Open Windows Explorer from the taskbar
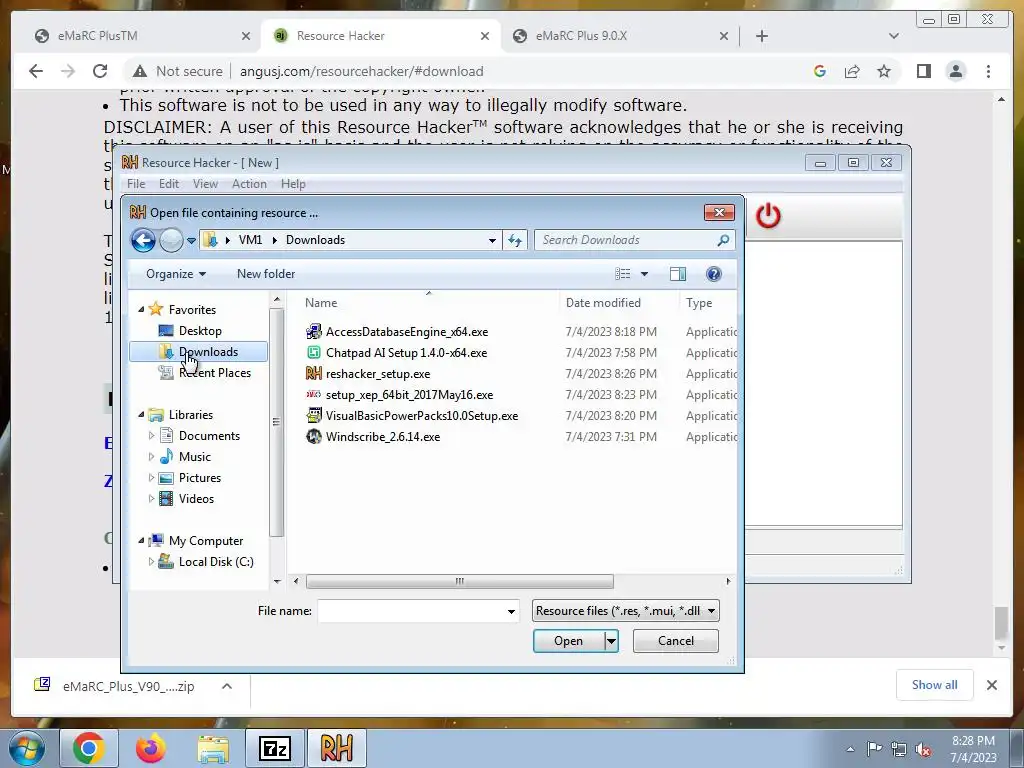The height and width of the screenshot is (768, 1024). (x=213, y=748)
